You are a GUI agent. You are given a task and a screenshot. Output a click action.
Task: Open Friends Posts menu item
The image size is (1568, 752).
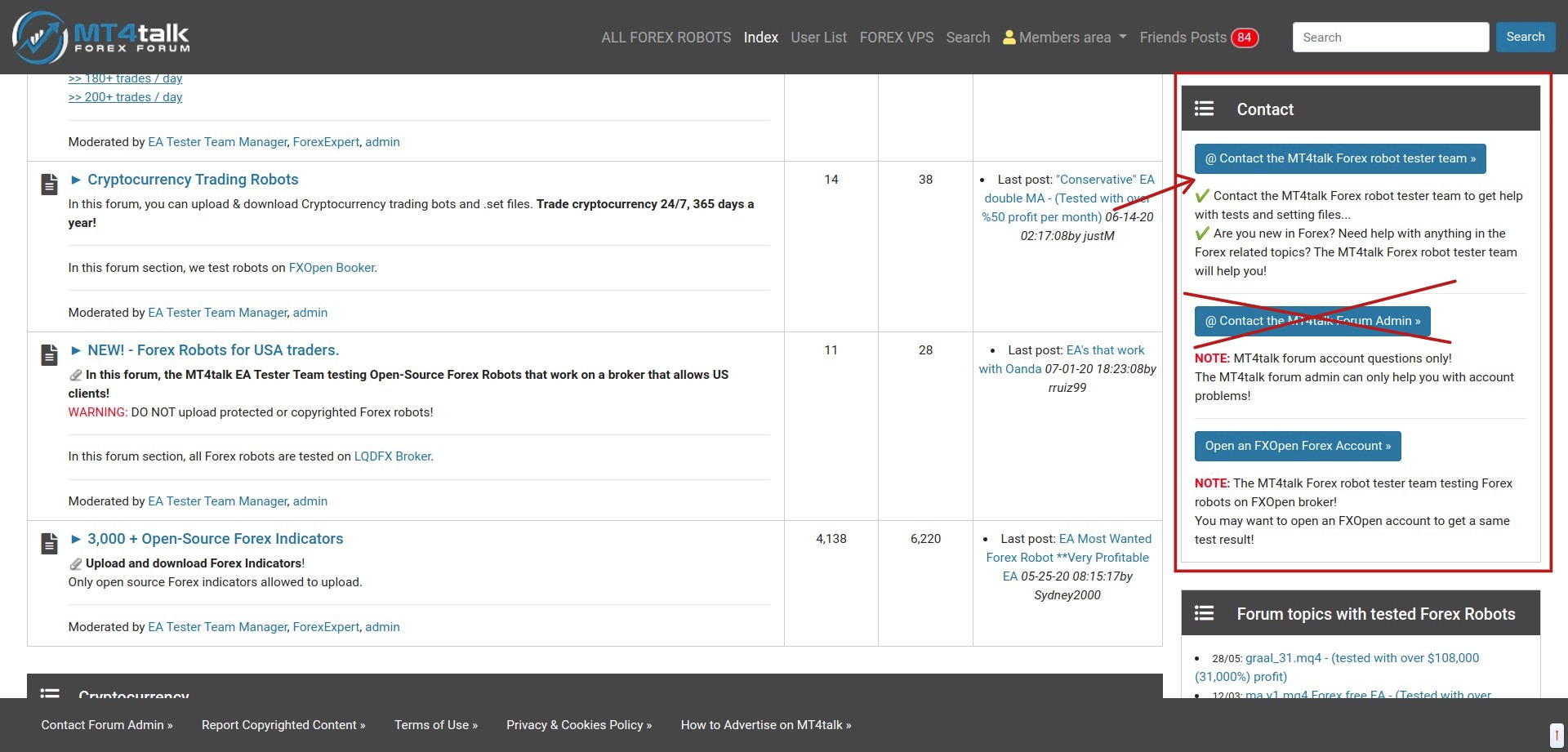click(1183, 38)
